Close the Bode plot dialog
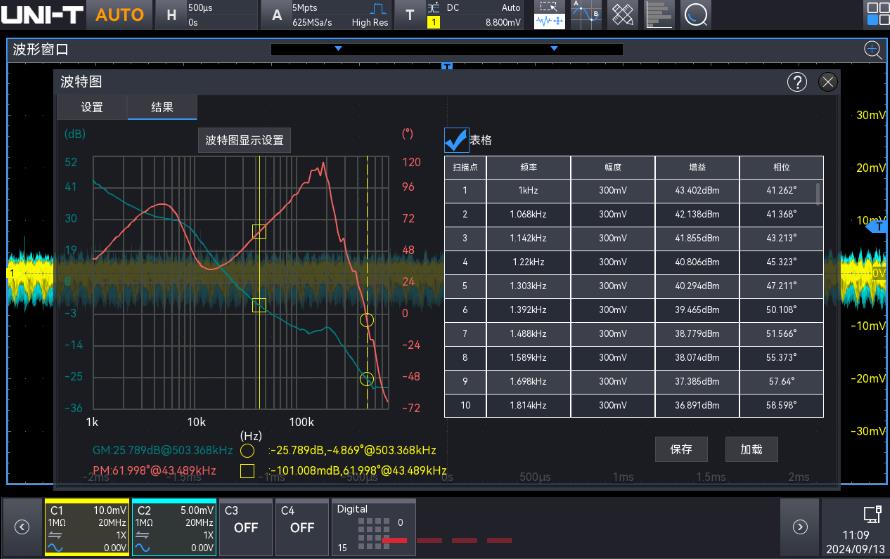This screenshot has height=559, width=890. click(x=827, y=82)
